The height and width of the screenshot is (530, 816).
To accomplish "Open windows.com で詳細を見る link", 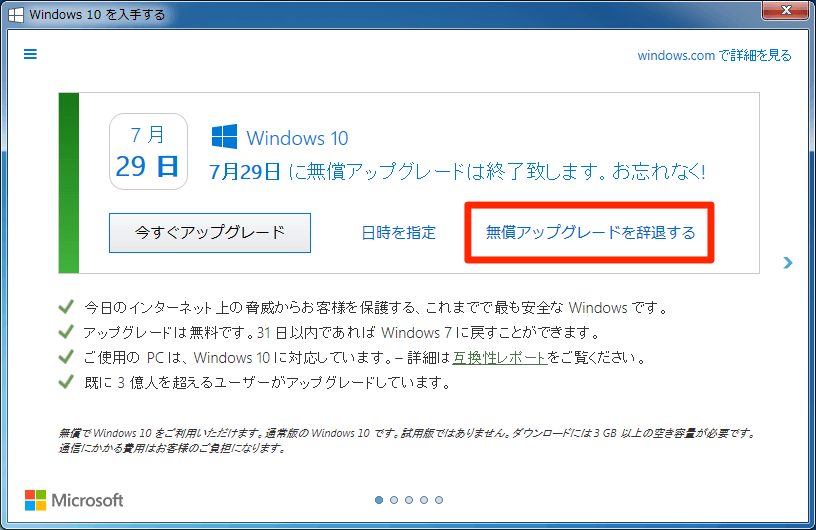I will tap(715, 55).
